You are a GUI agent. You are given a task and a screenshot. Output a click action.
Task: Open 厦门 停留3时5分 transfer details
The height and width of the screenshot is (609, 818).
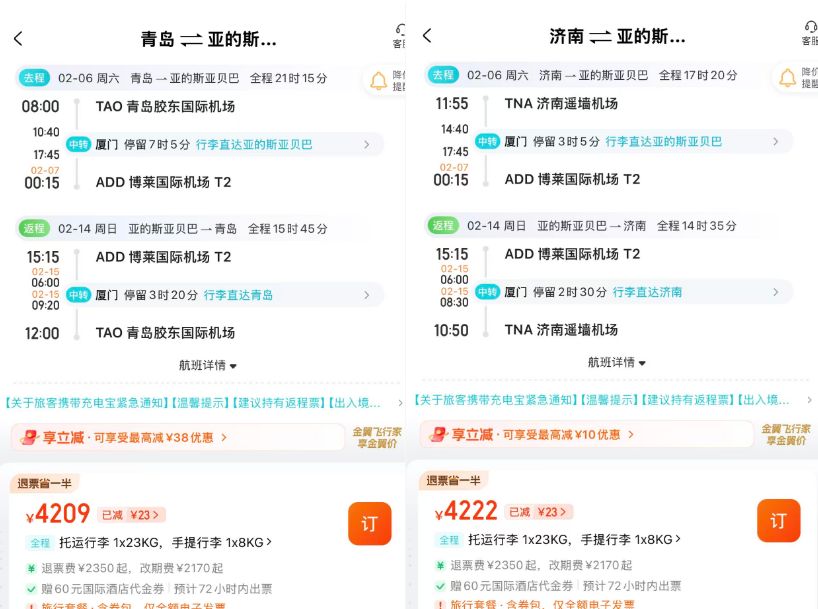click(x=634, y=141)
